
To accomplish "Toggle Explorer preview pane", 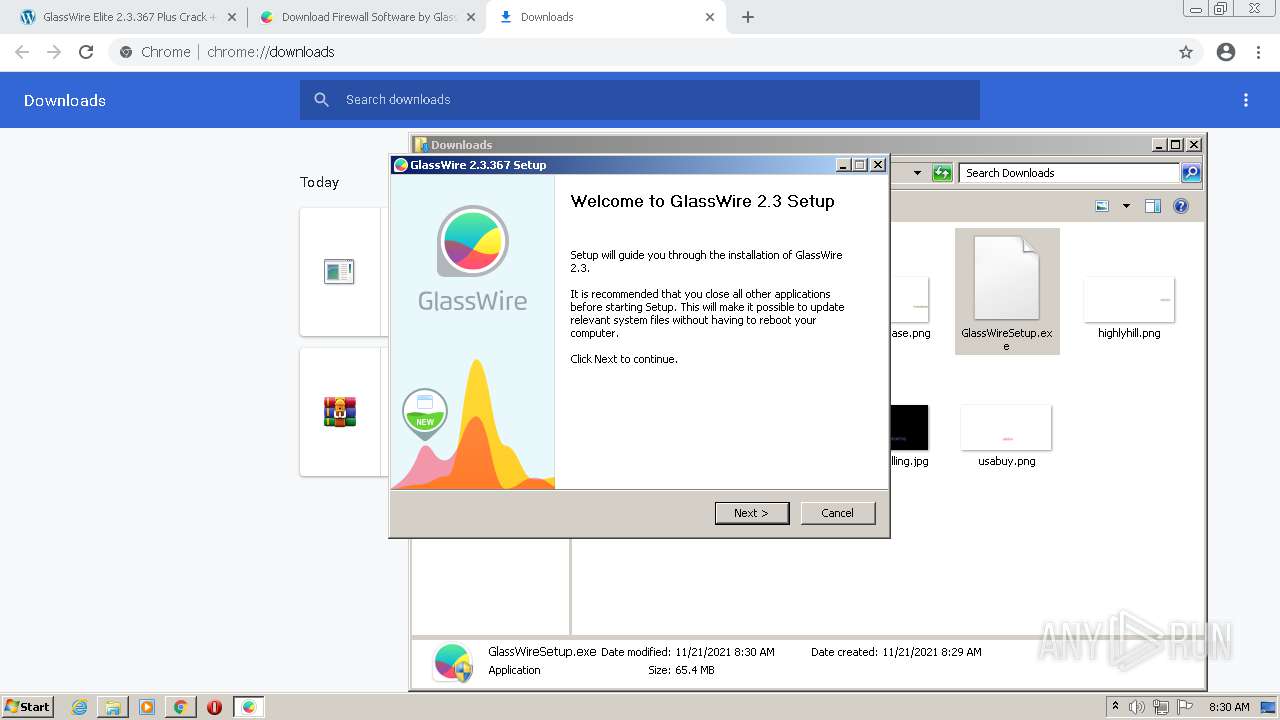I will (1153, 206).
